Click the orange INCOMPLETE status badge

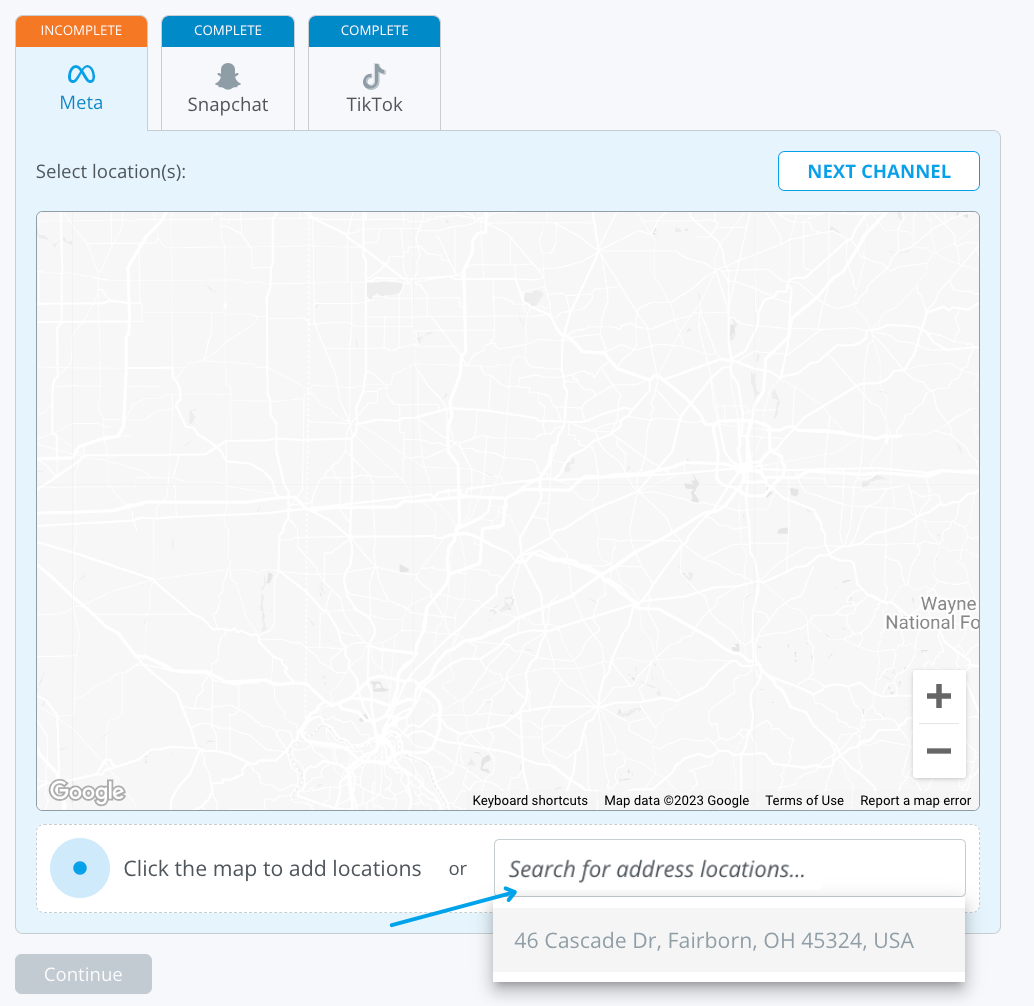coord(81,31)
